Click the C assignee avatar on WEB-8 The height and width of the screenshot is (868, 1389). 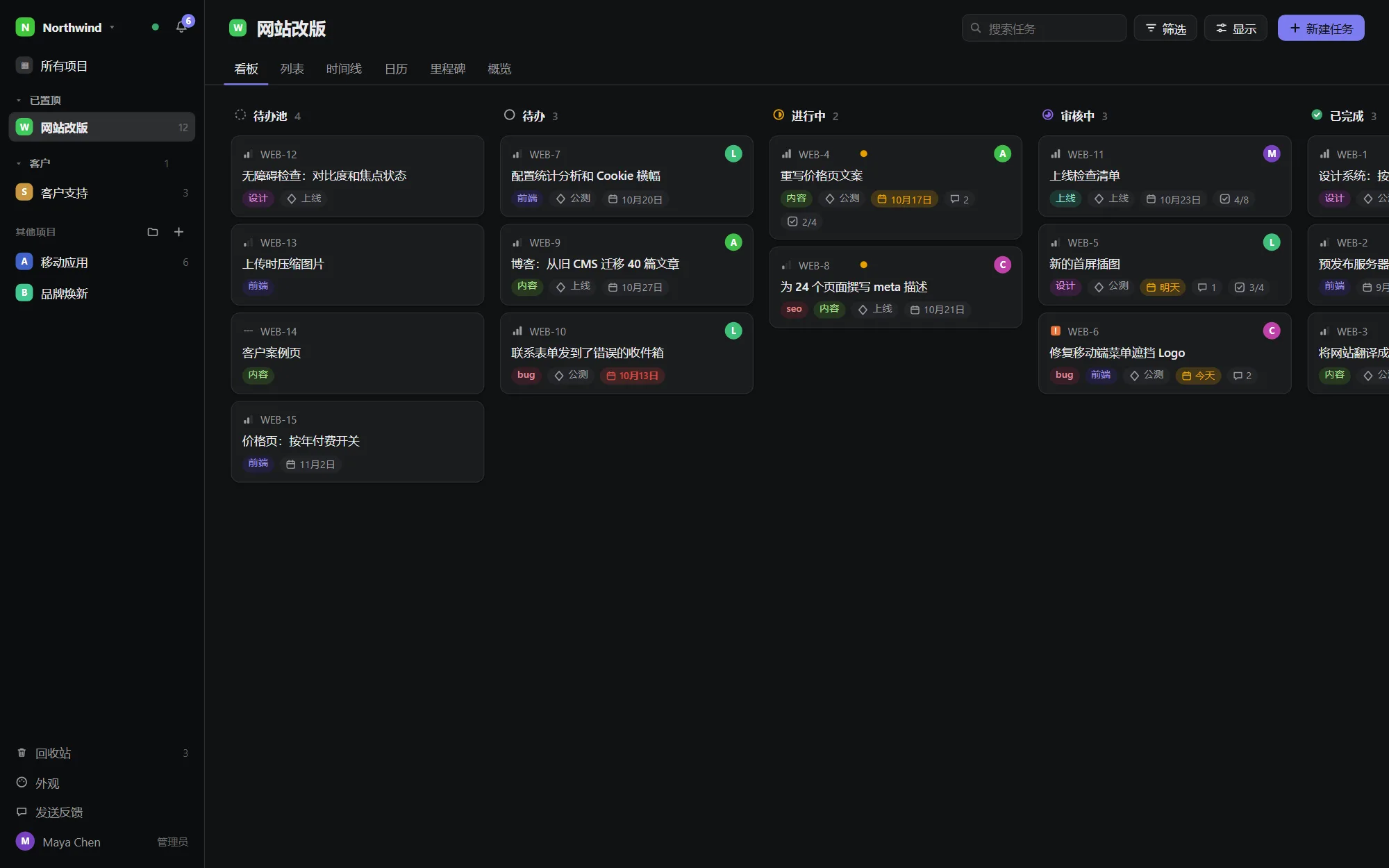(1002, 265)
